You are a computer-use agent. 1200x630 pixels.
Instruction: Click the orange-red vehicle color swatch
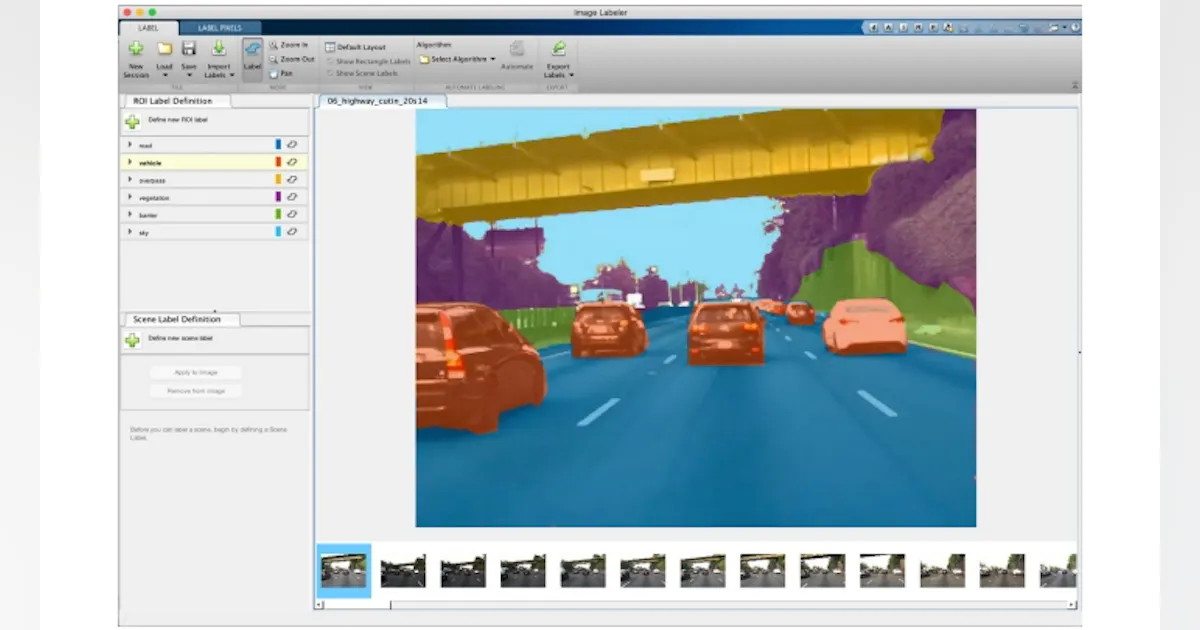coord(278,162)
